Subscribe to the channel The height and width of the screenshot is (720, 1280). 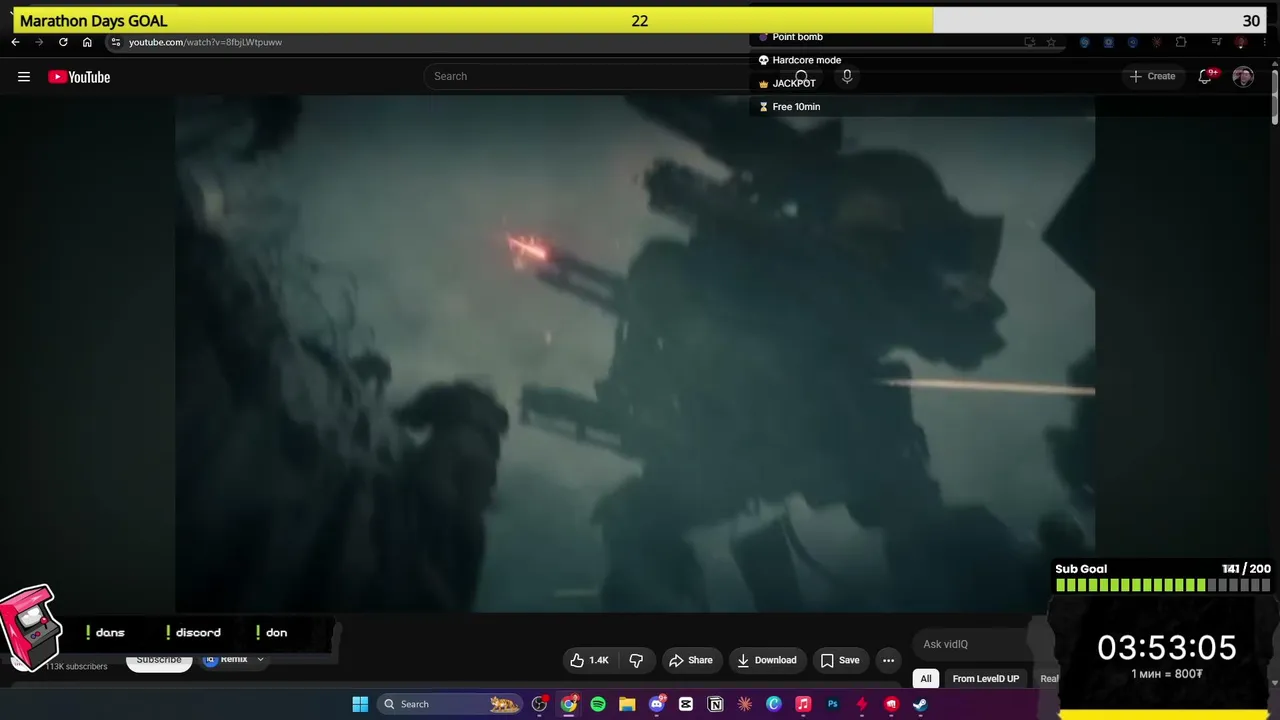coord(159,660)
